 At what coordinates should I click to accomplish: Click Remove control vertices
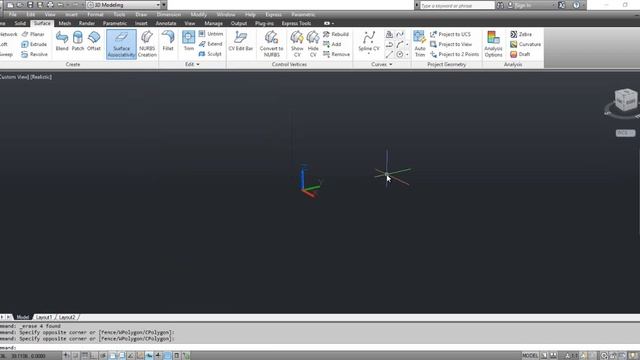tap(336, 54)
